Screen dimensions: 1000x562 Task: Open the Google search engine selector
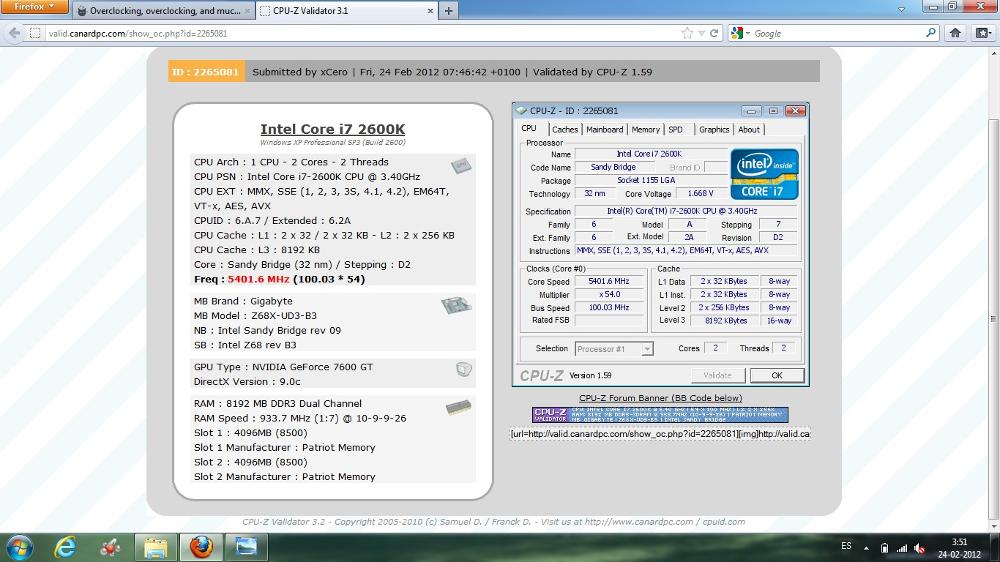pos(740,33)
